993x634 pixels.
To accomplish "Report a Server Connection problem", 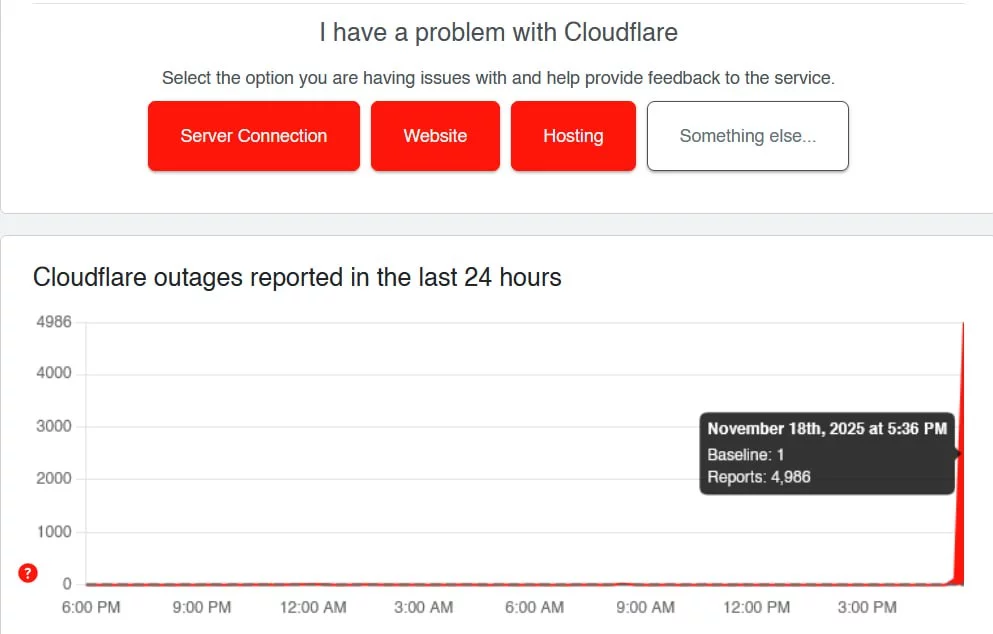I will coord(254,136).
